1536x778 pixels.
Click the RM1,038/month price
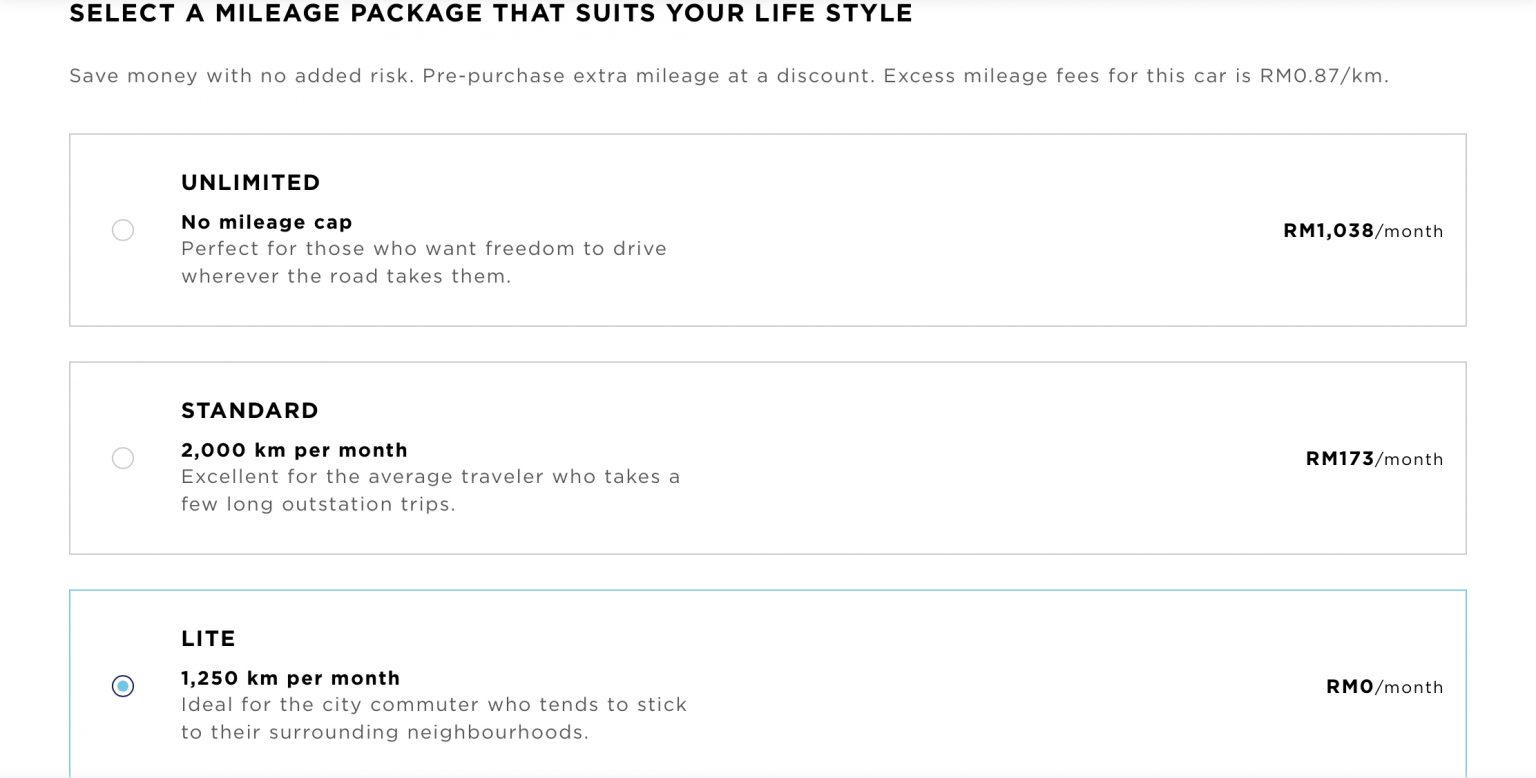coord(1363,231)
